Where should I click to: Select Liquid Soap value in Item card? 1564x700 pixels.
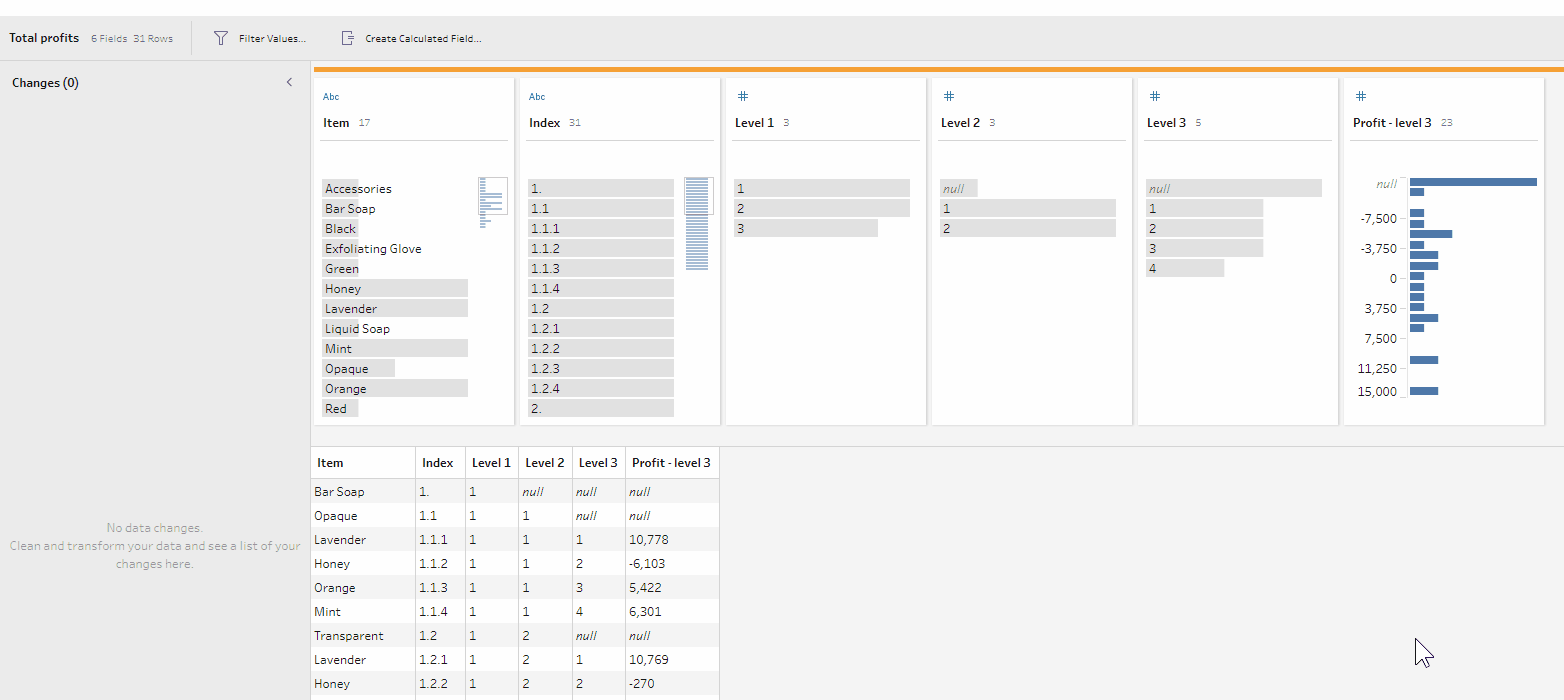(x=395, y=328)
